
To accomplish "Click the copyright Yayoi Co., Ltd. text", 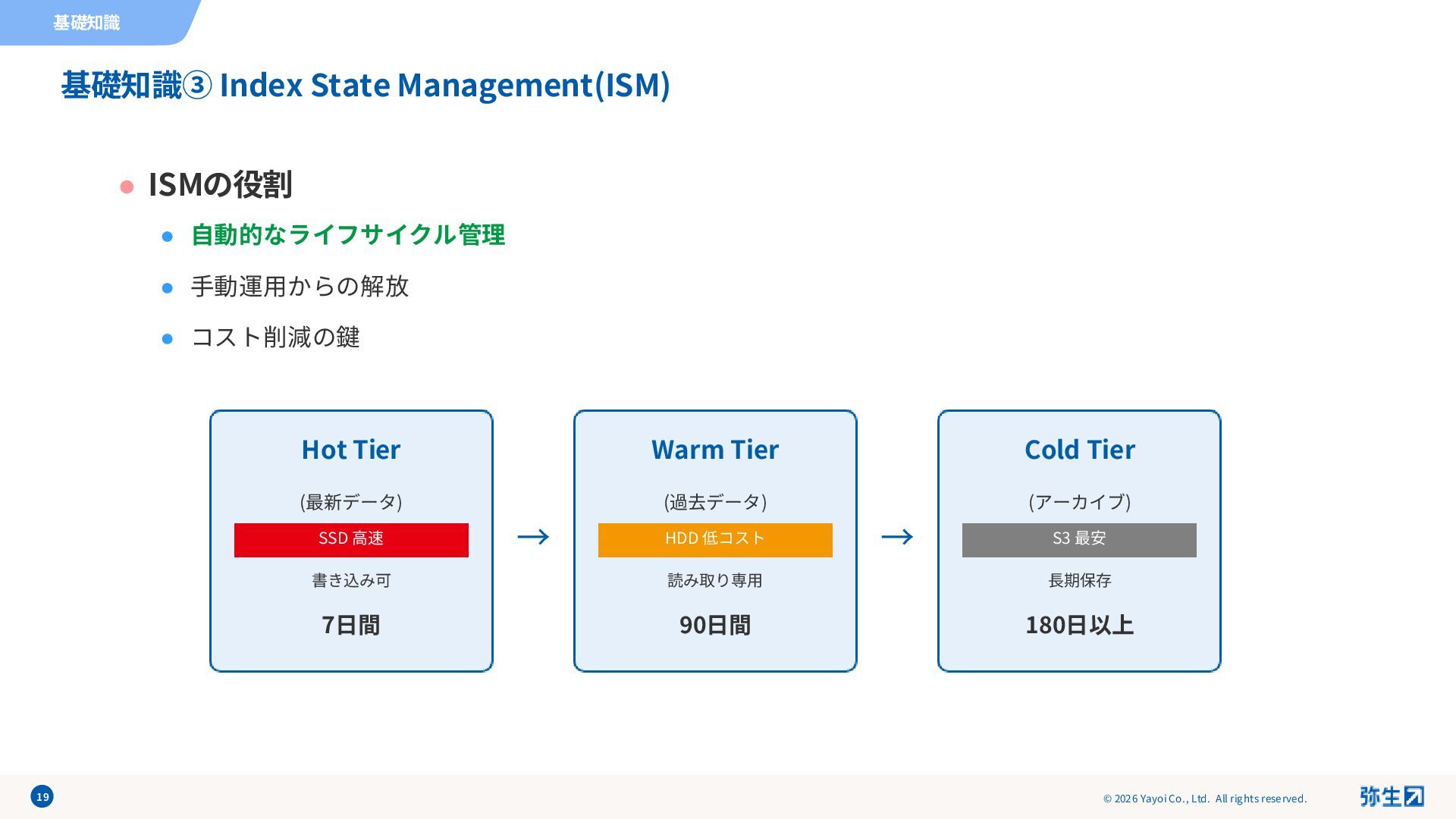I will pyautogui.click(x=1204, y=799).
